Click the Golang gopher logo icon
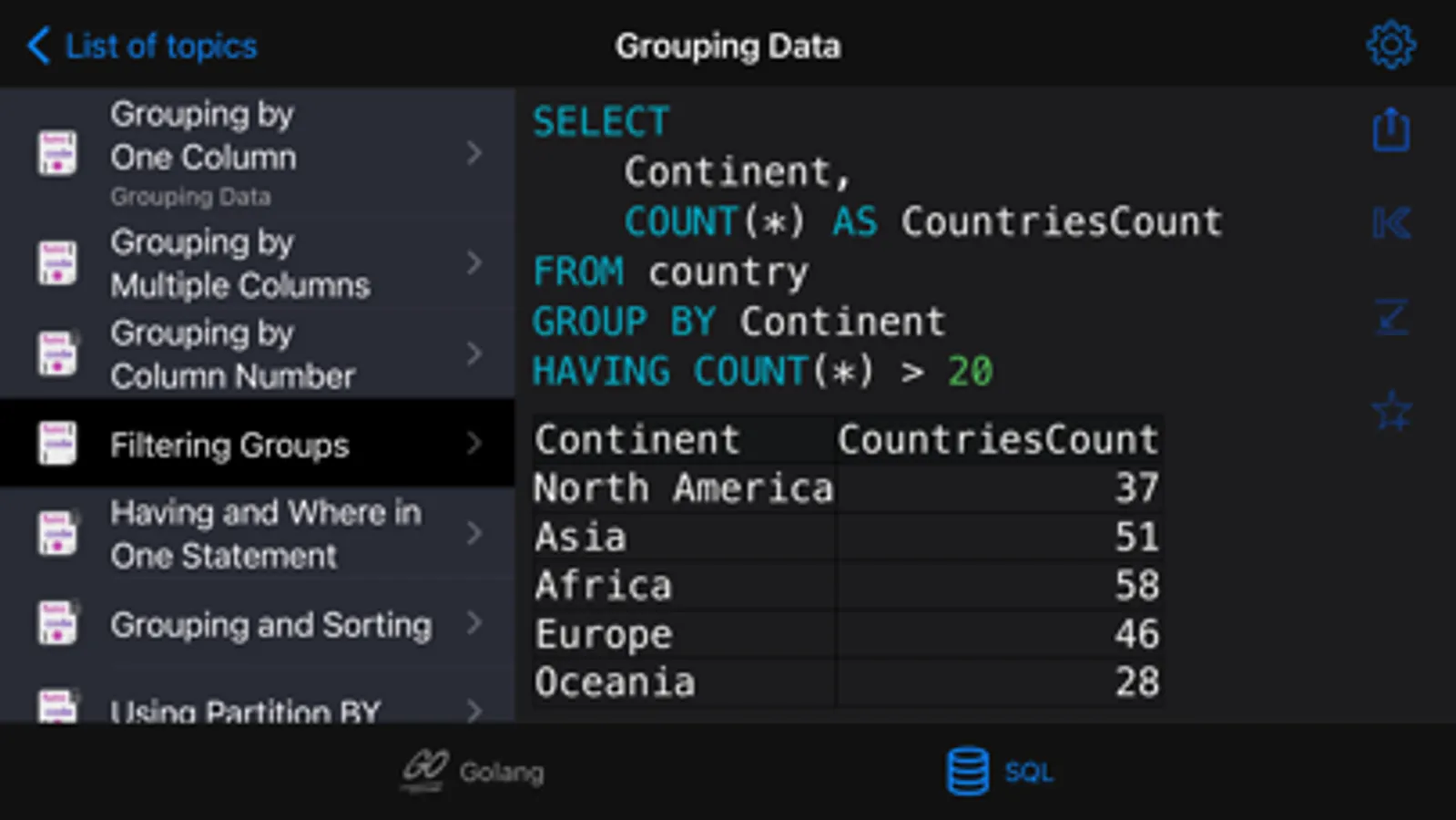The width and height of the screenshot is (1456, 820). (424, 770)
